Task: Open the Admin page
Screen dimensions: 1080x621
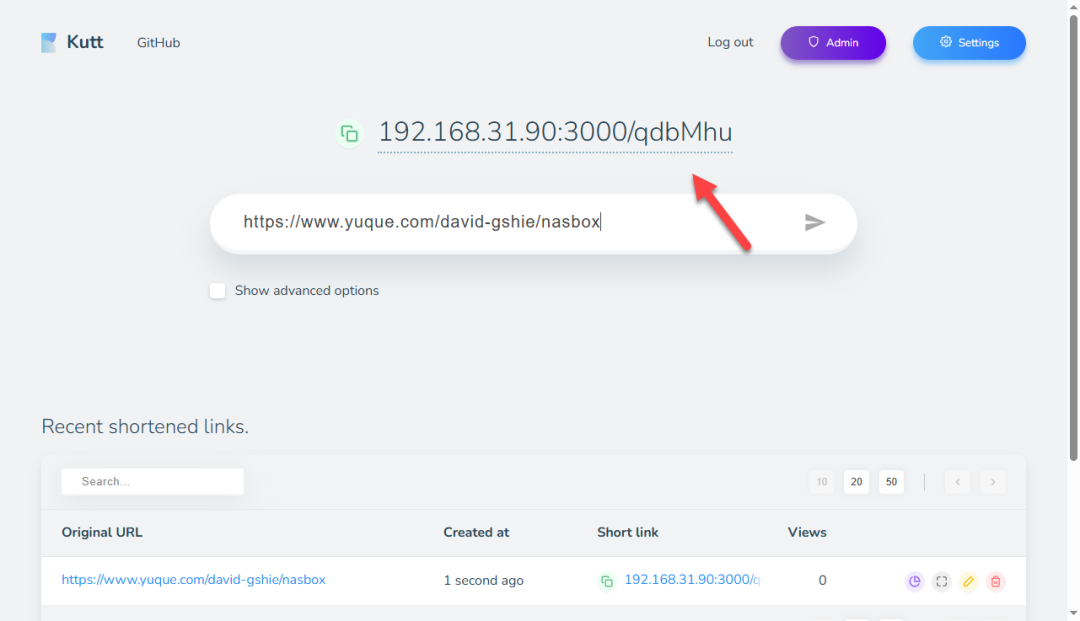Action: 833,43
